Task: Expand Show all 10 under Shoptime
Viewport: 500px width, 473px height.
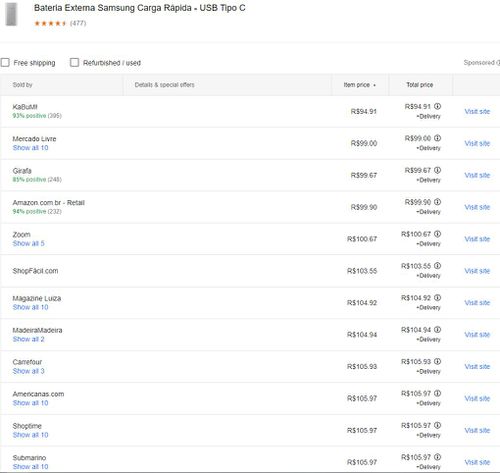Action: click(30, 435)
